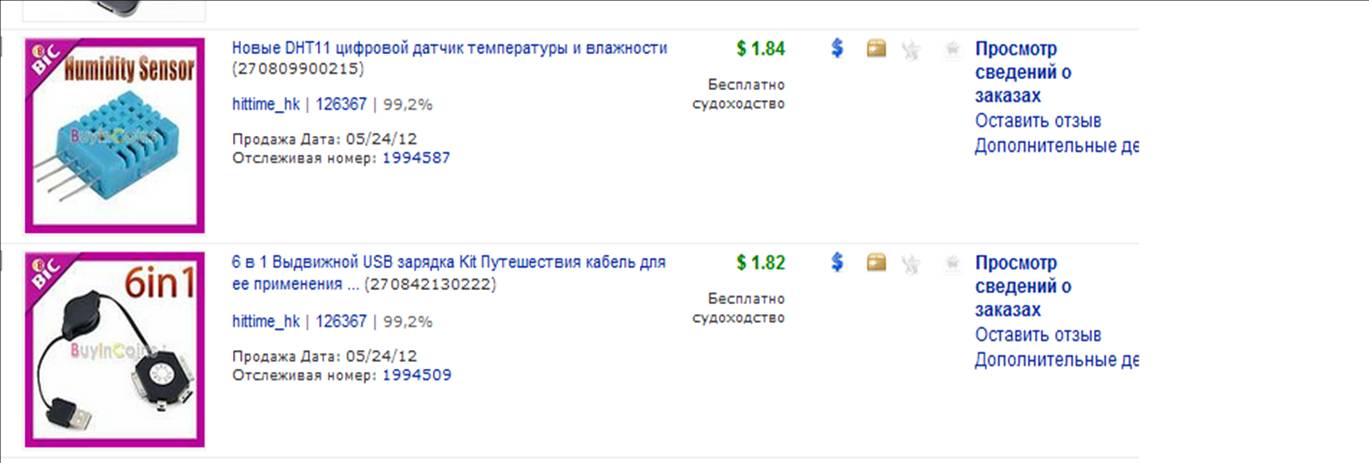
Task: Click Оставить отзыв for the USB kit order
Action: coord(1038,335)
